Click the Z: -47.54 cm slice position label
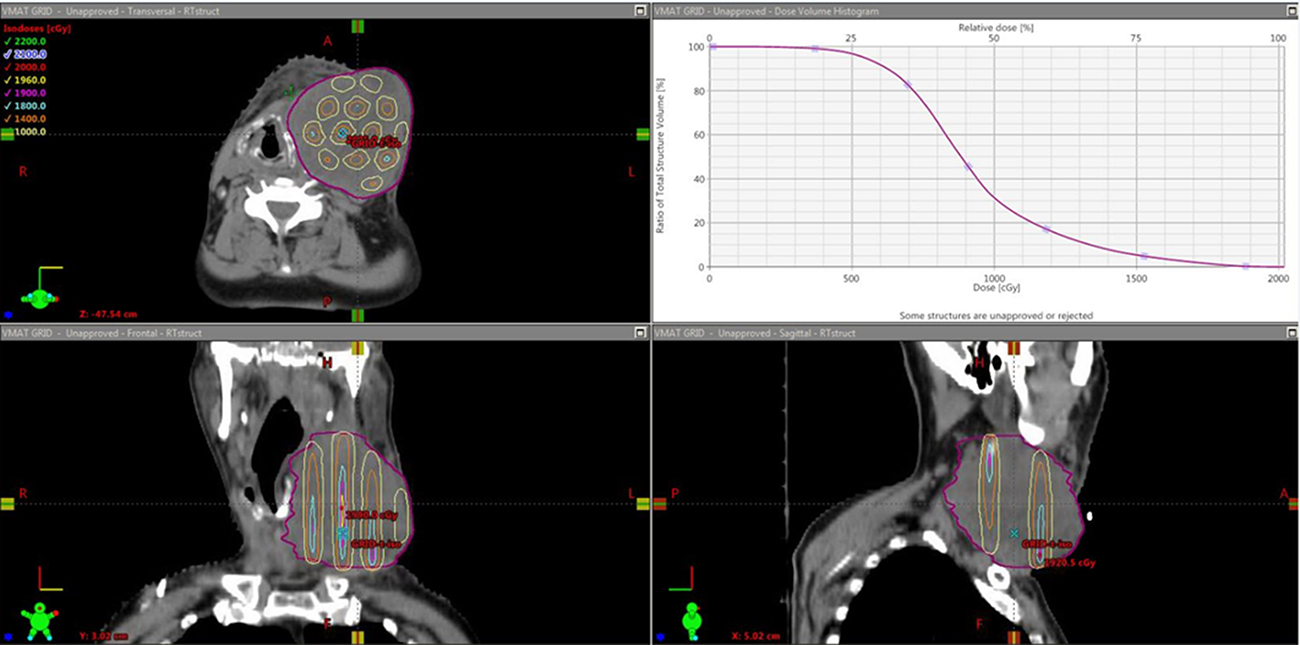The image size is (1300, 645). [x=110, y=313]
